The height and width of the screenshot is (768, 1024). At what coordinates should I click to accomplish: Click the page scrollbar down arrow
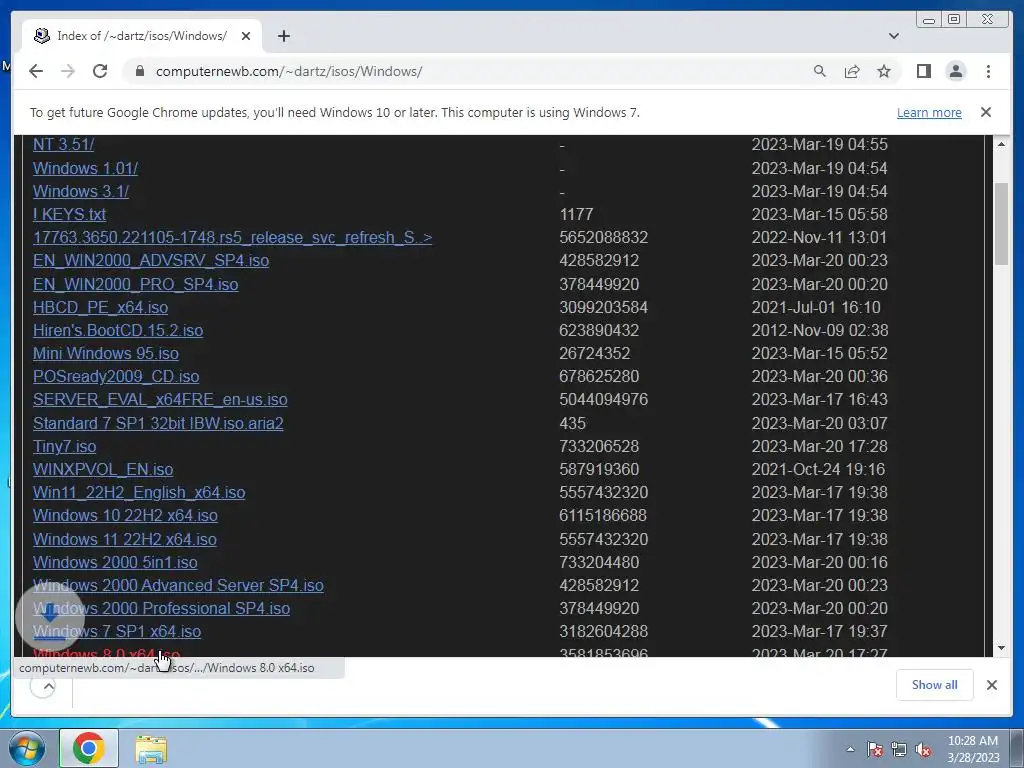pos(1001,648)
